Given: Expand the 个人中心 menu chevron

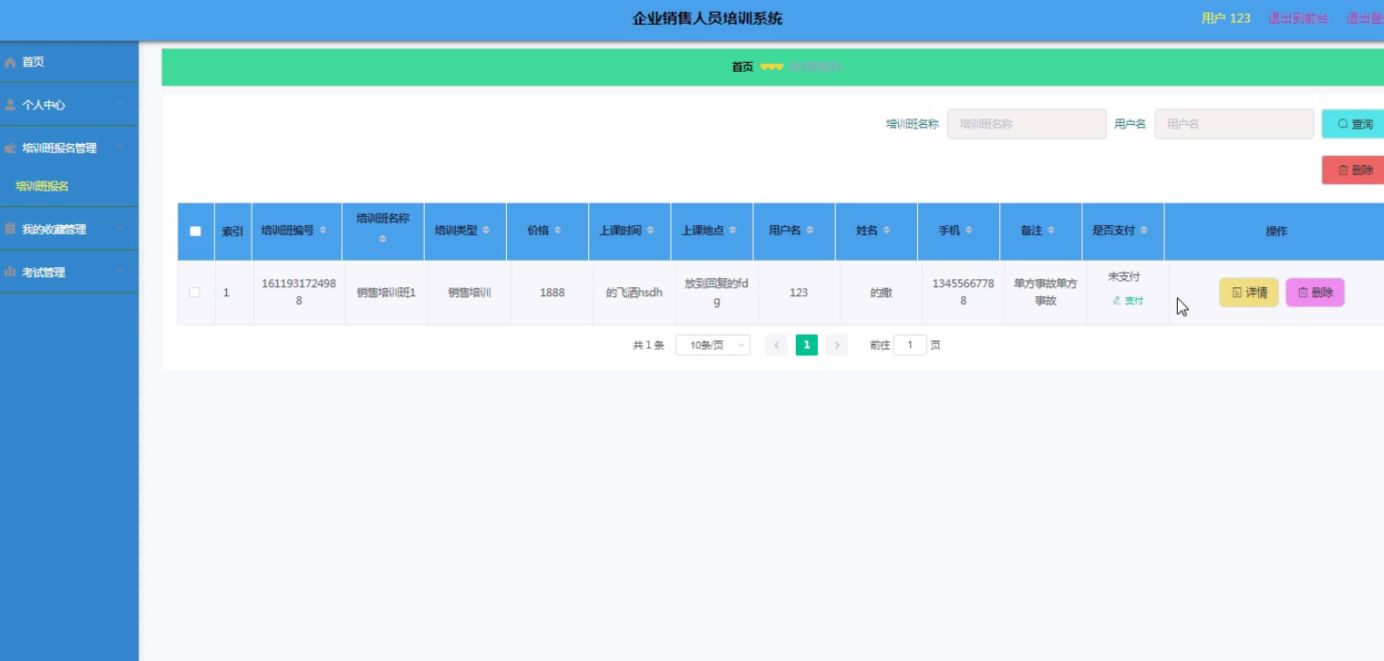Looking at the screenshot, I should click(x=119, y=104).
